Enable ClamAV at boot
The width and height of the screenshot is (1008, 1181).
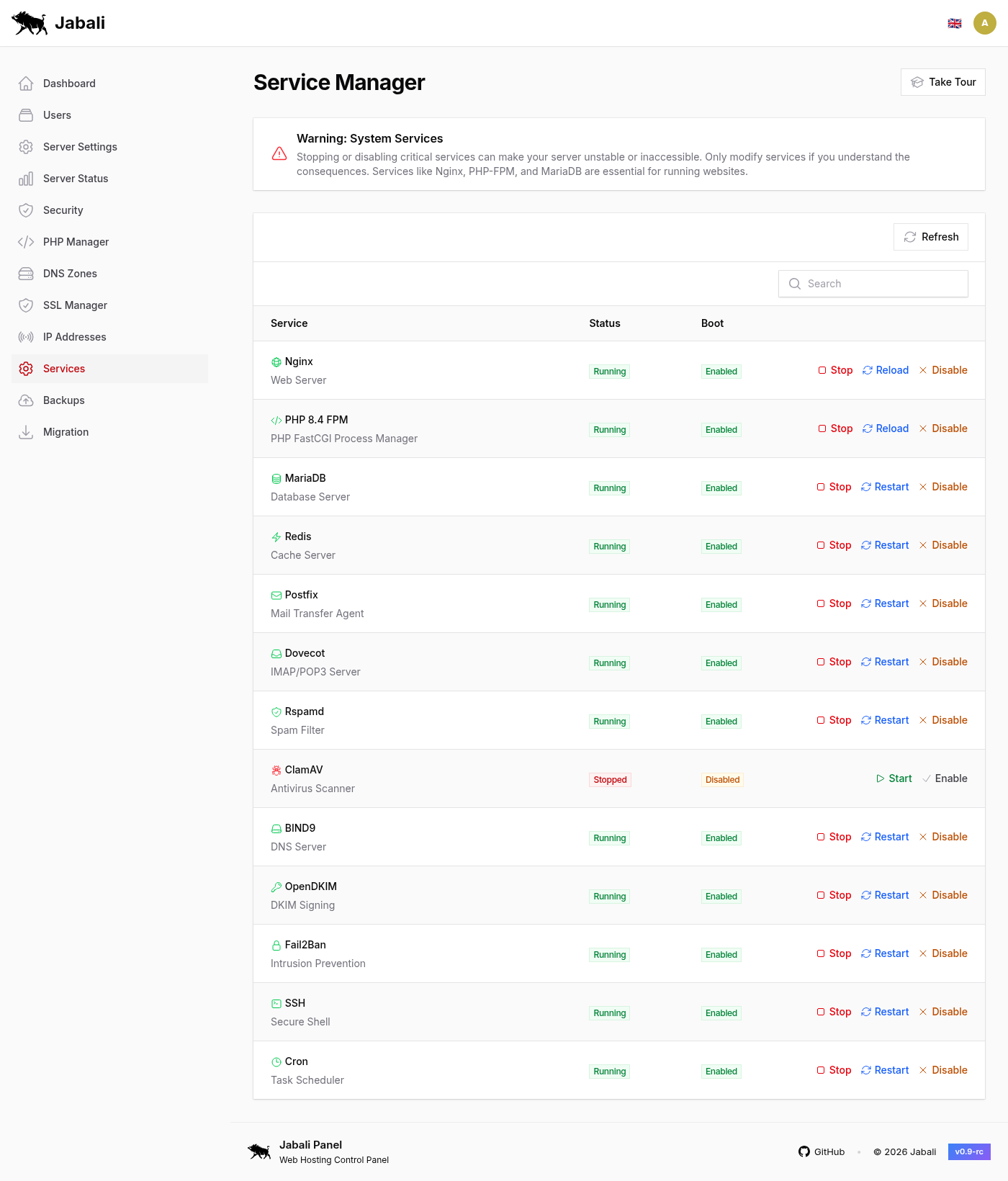(x=945, y=778)
